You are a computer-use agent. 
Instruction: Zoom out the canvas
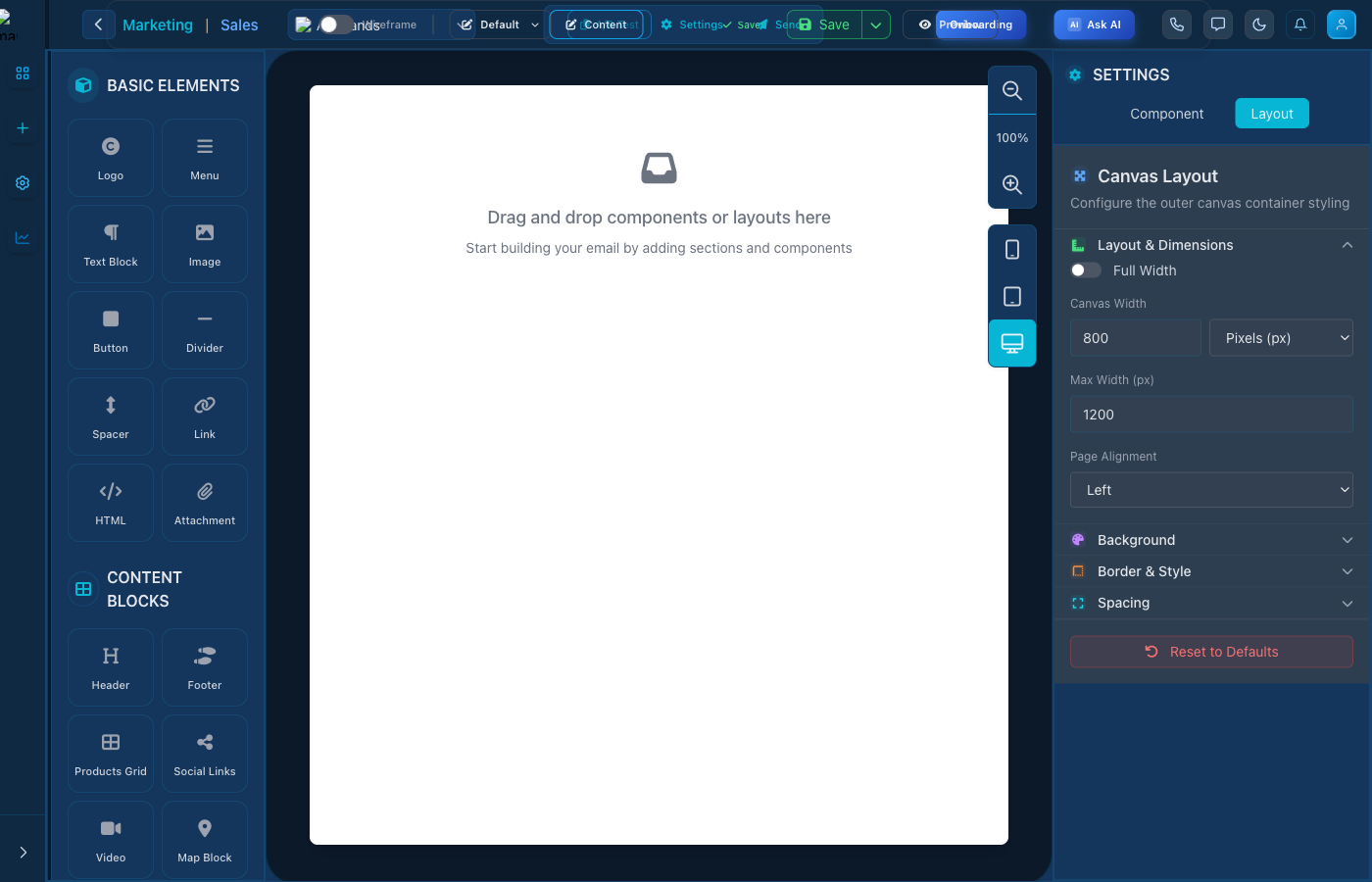coord(1012,91)
